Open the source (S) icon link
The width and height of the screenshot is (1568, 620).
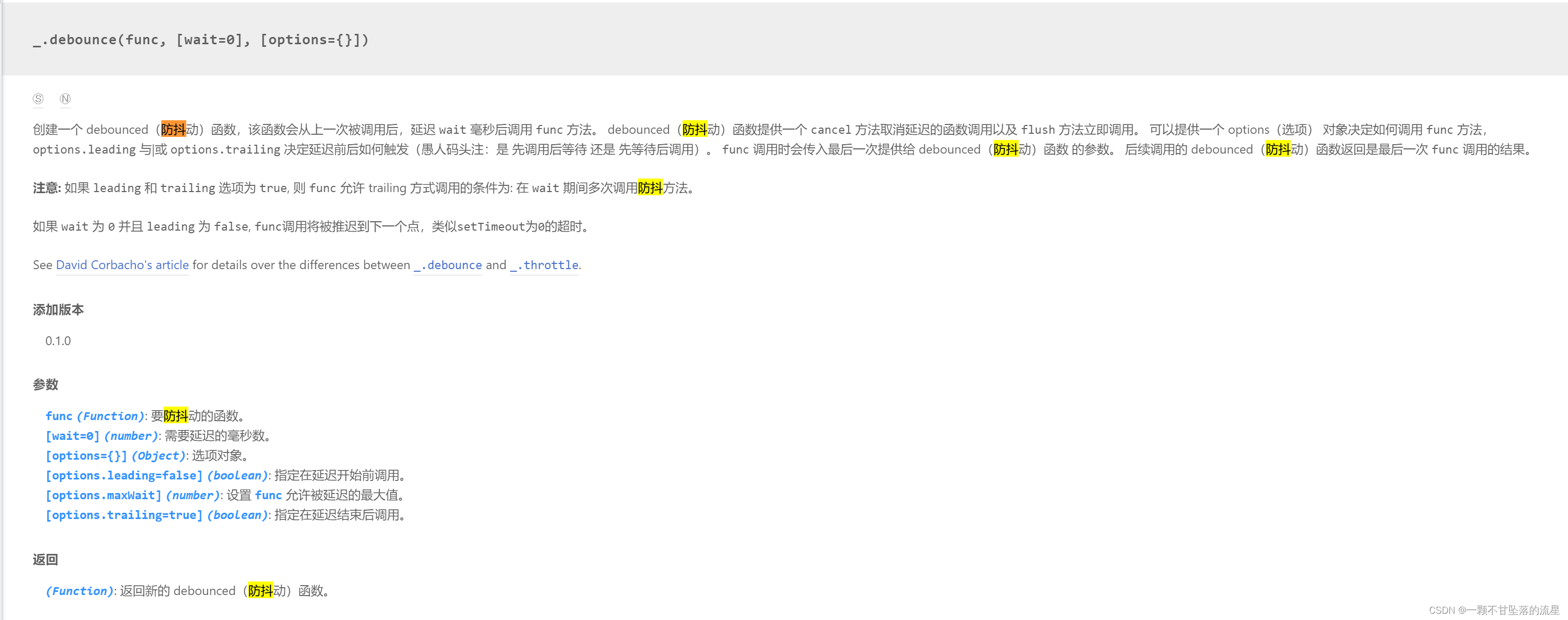38,99
